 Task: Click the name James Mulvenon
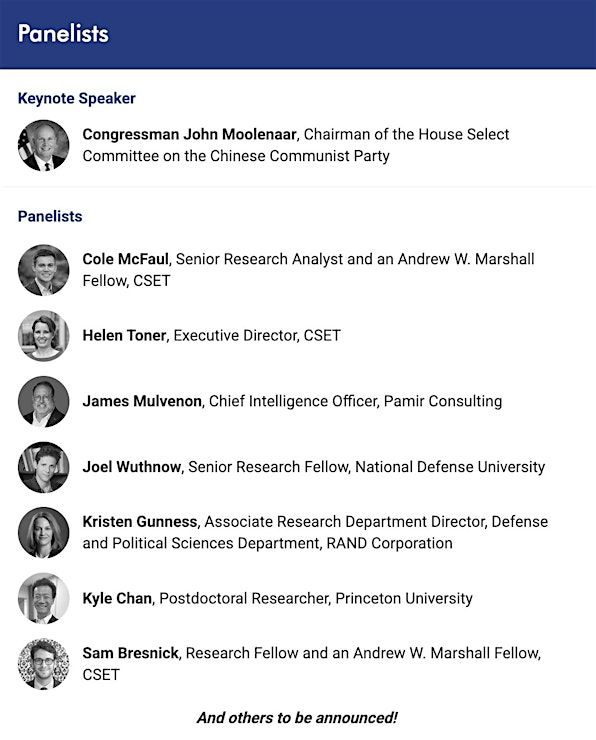(142, 401)
